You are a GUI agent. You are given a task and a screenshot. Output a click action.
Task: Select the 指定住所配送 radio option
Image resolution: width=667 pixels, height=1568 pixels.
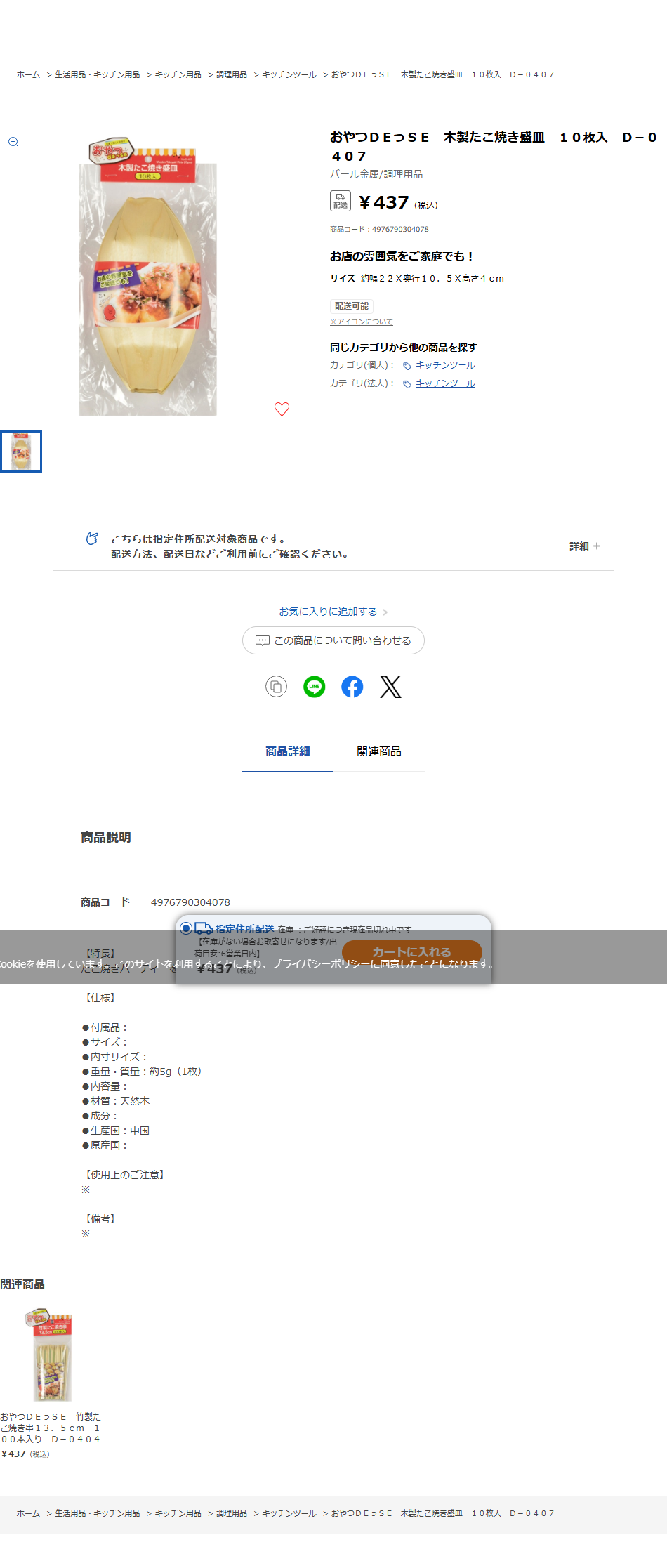(186, 928)
